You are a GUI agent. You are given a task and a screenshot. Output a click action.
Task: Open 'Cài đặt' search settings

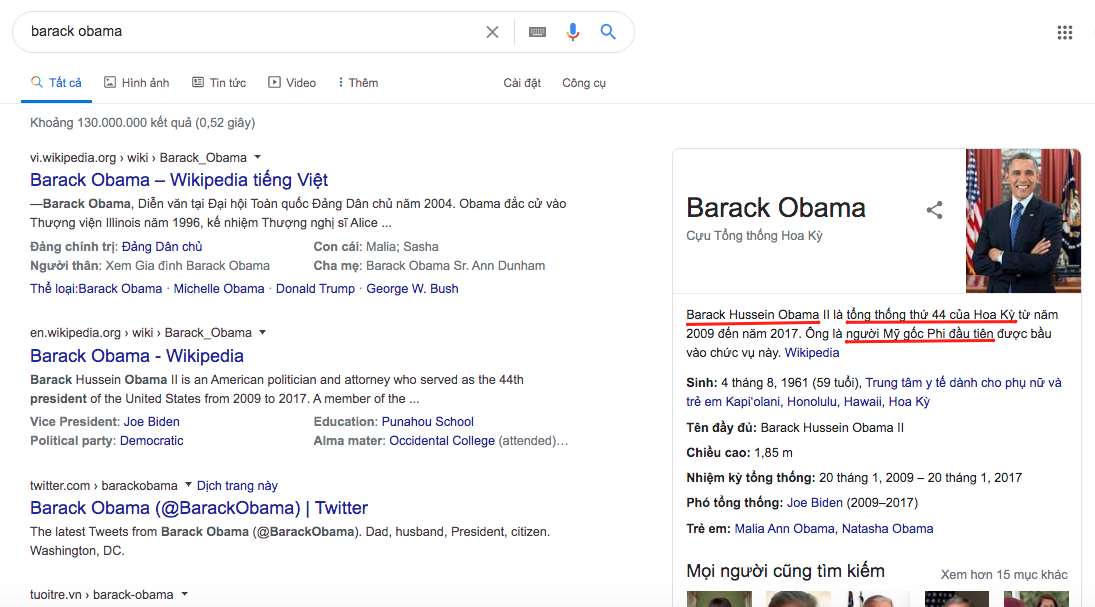click(x=522, y=82)
